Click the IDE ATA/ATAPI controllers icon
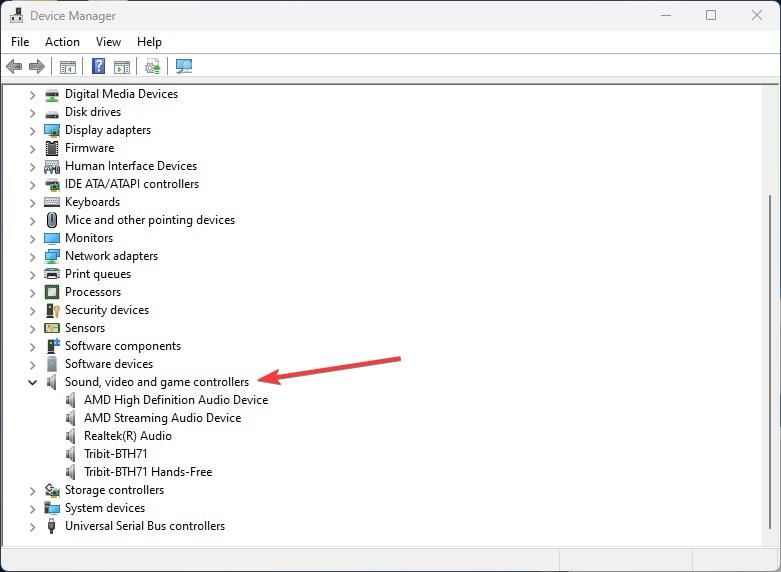Image resolution: width=781 pixels, height=572 pixels. (52, 184)
